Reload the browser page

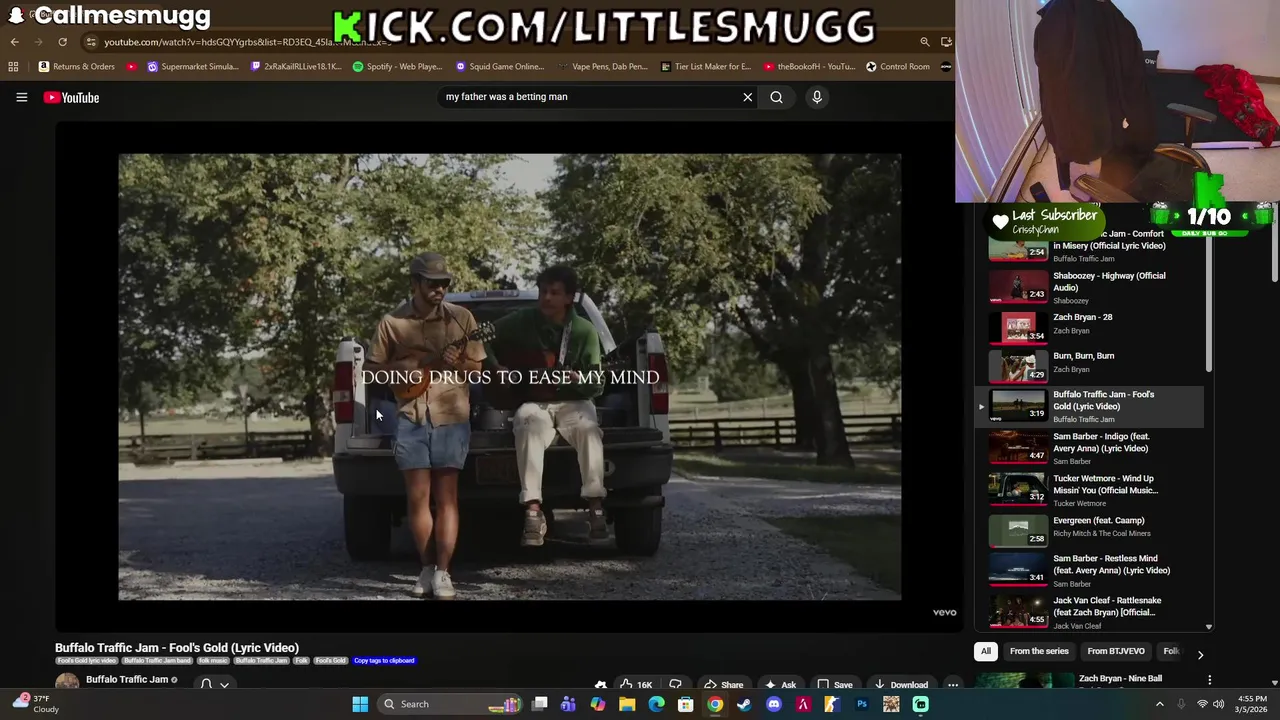(x=62, y=42)
